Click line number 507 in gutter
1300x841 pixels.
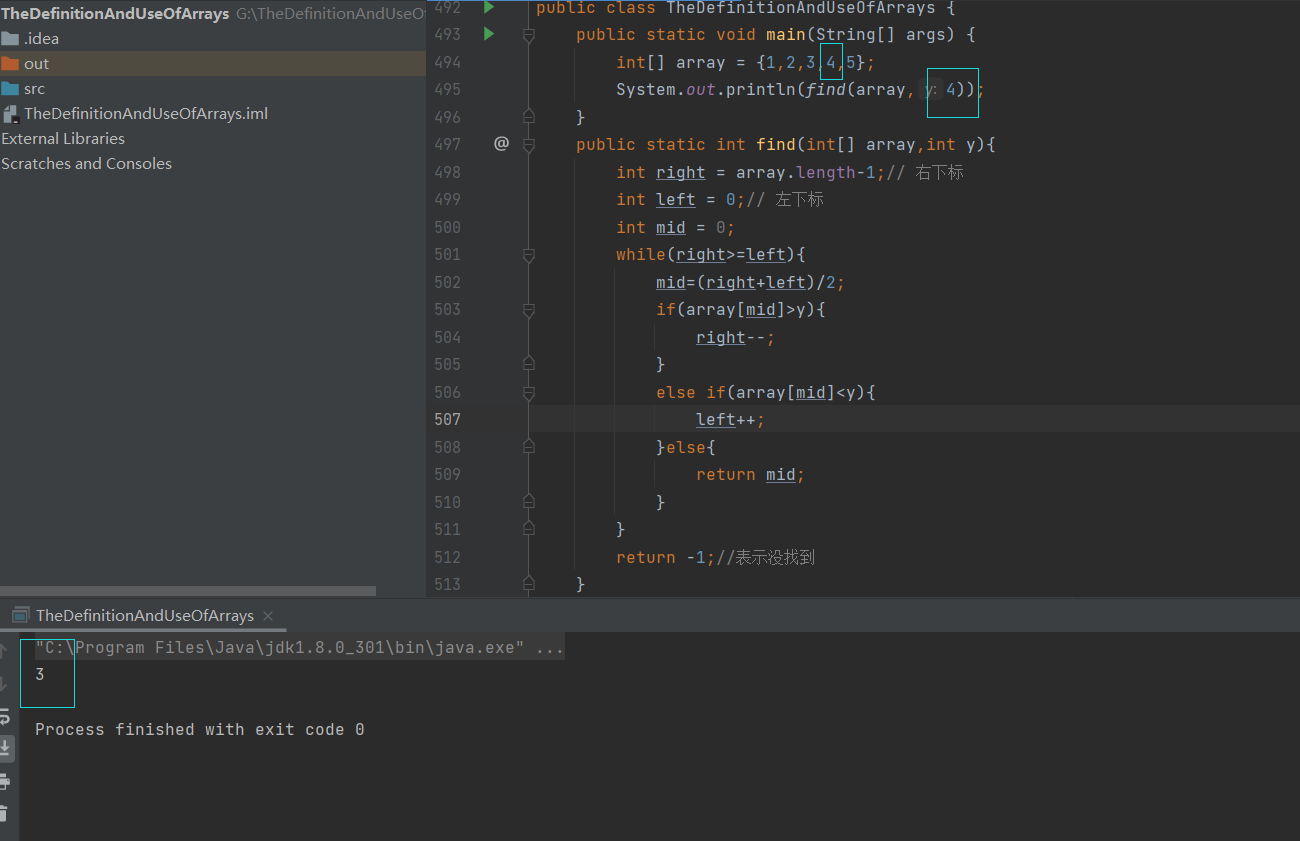coord(447,419)
